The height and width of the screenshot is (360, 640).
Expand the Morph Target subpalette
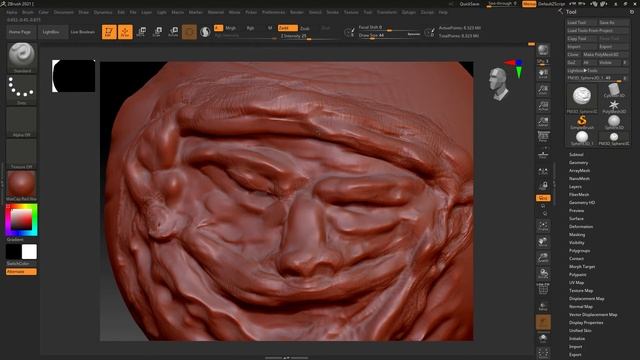click(x=582, y=267)
